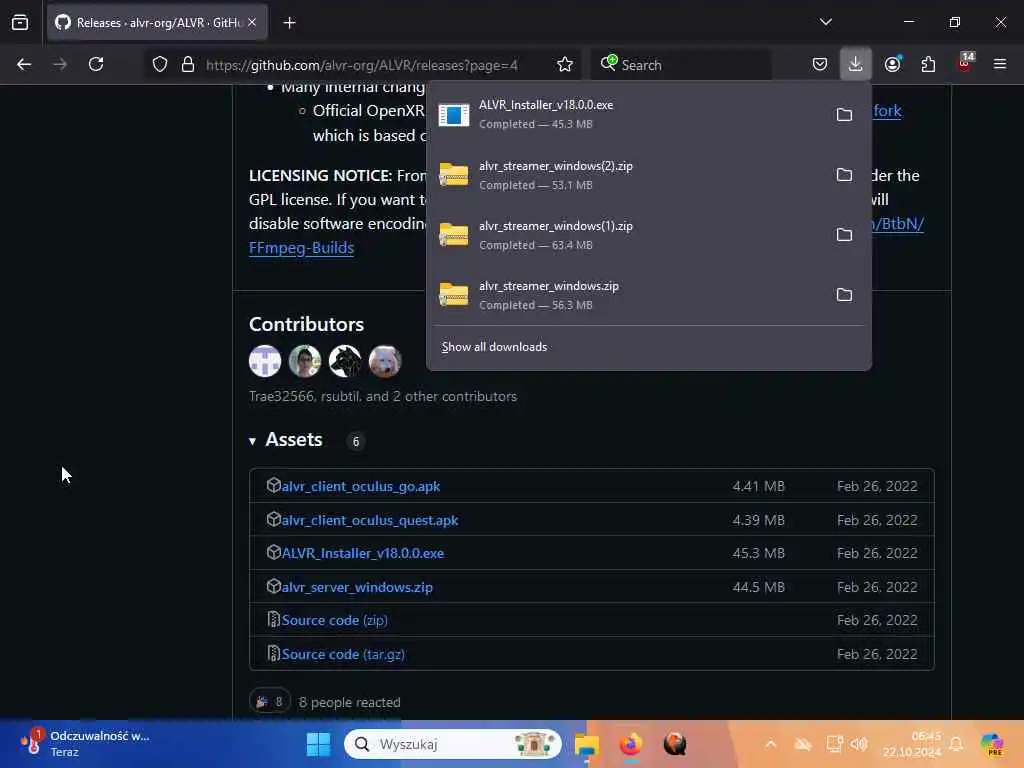Screen dimensions: 1024x768
Task: Bookmark this page with the star
Action: pos(565,65)
